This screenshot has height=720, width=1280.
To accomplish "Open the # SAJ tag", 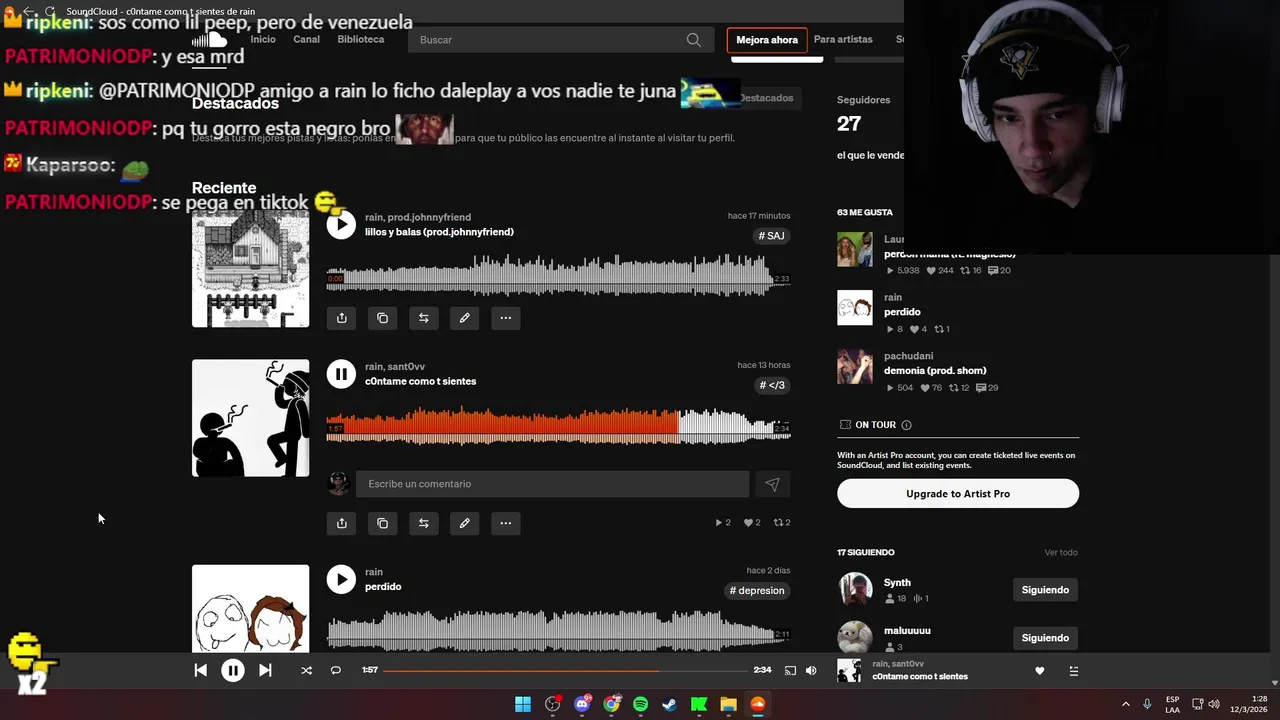I will pyautogui.click(x=771, y=236).
